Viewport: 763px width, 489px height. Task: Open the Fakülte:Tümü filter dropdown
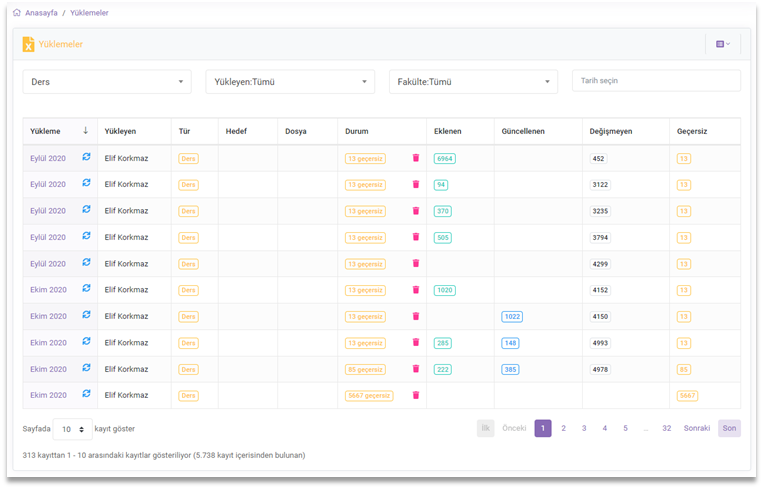473,82
